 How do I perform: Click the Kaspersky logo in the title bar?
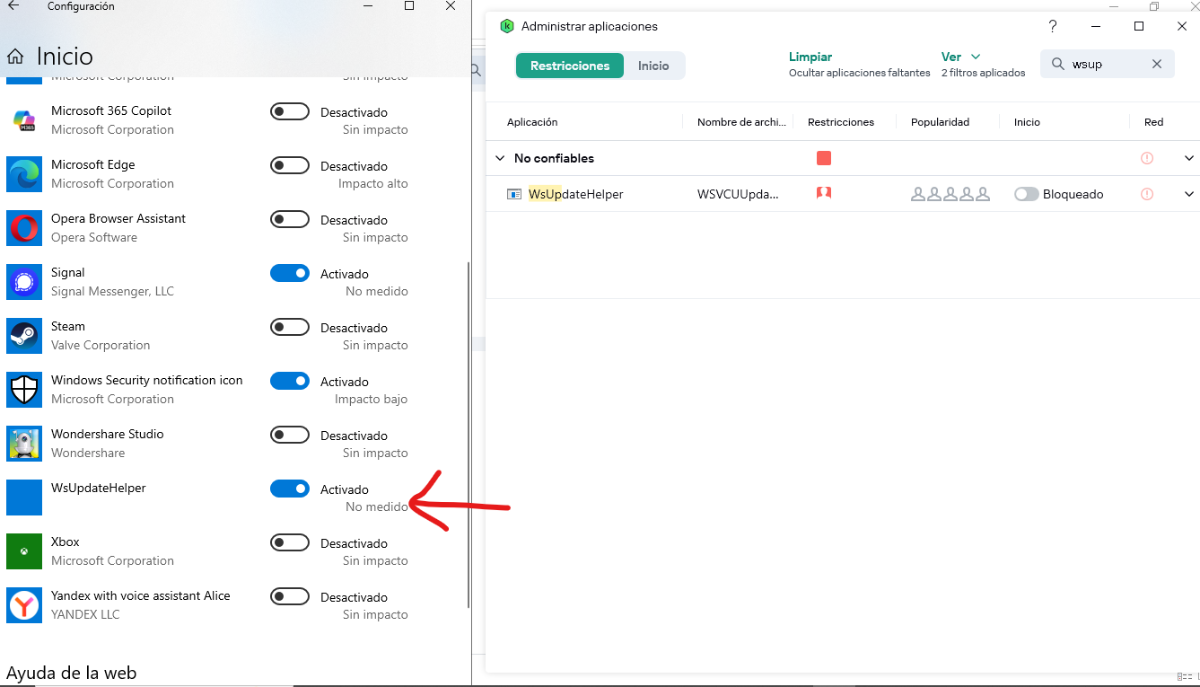click(x=507, y=26)
